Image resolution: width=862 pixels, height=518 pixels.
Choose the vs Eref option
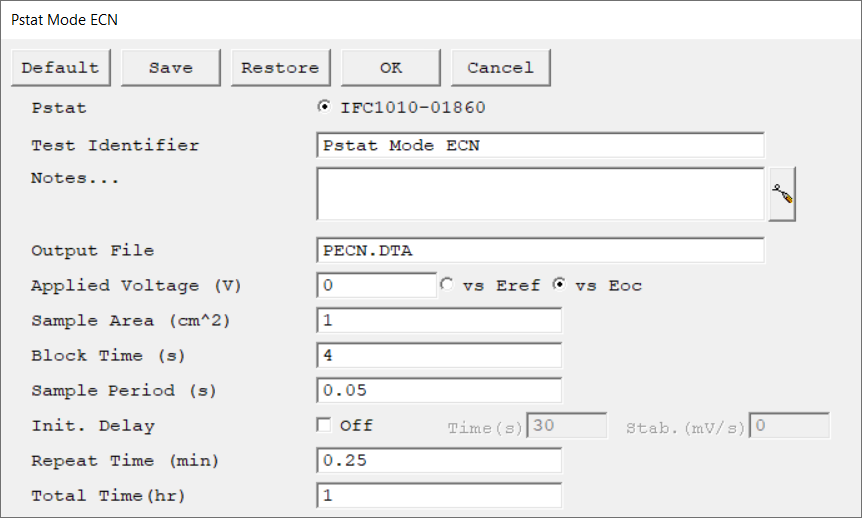tap(447, 285)
